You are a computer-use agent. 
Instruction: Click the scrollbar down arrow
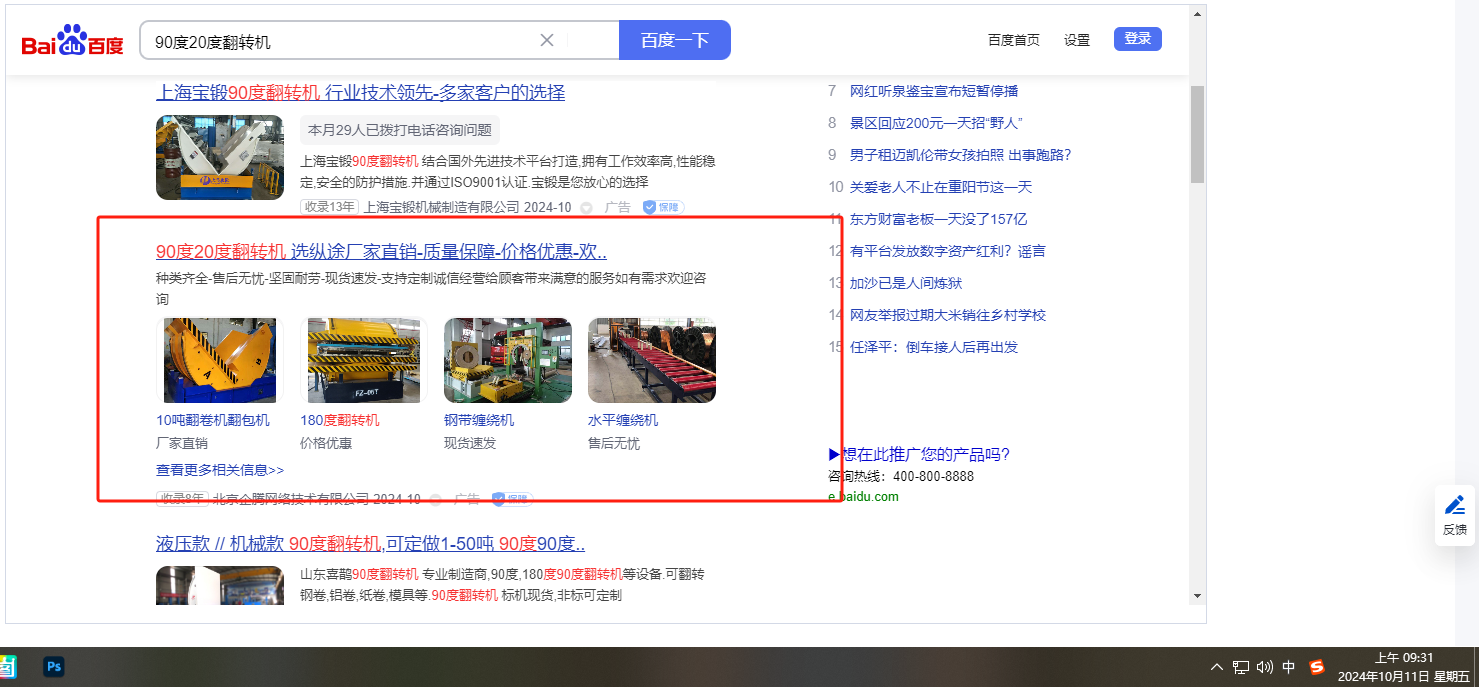click(x=1197, y=595)
